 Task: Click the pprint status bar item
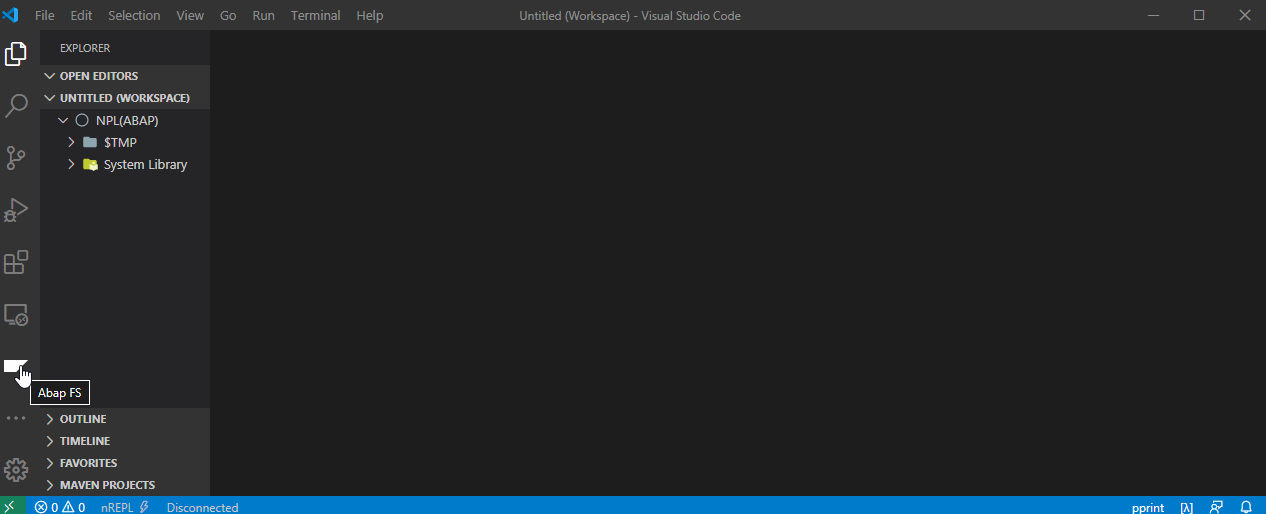coord(1148,507)
